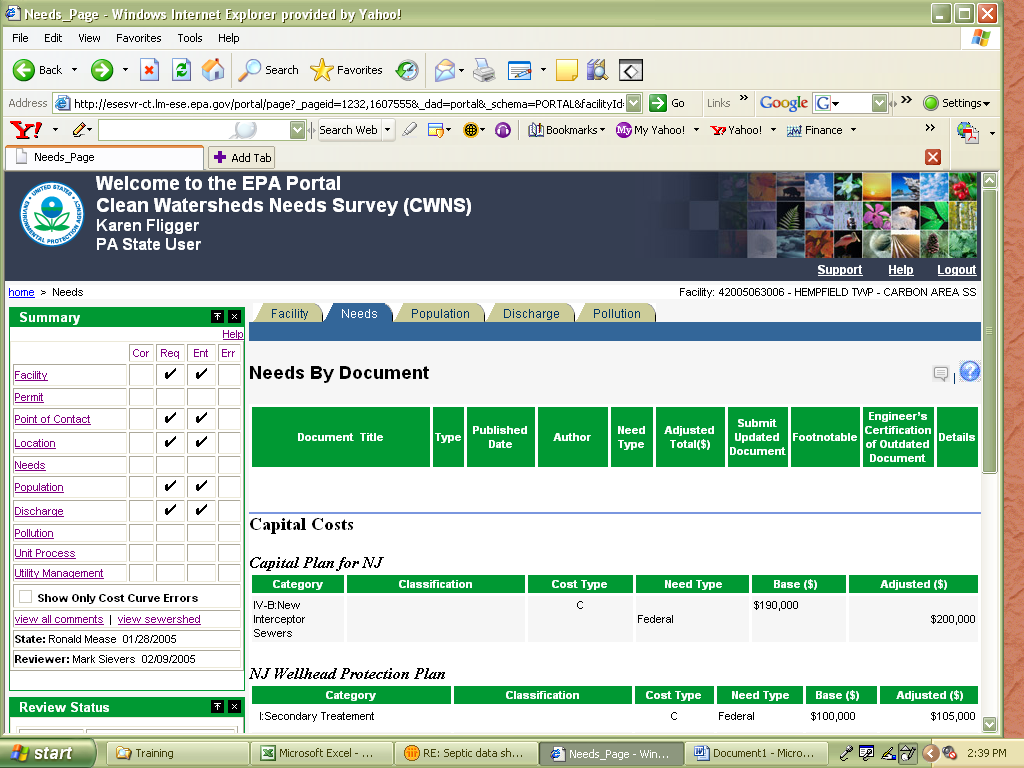
Task: Open the address bar dropdown arrow
Action: pyautogui.click(x=633, y=103)
